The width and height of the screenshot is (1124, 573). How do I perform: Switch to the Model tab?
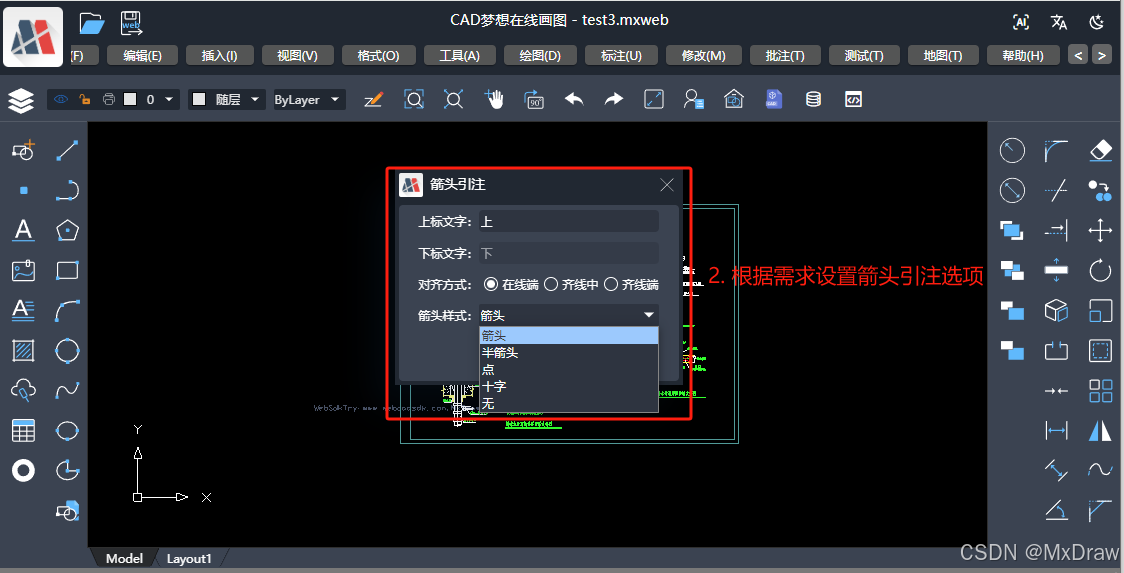tap(124, 558)
